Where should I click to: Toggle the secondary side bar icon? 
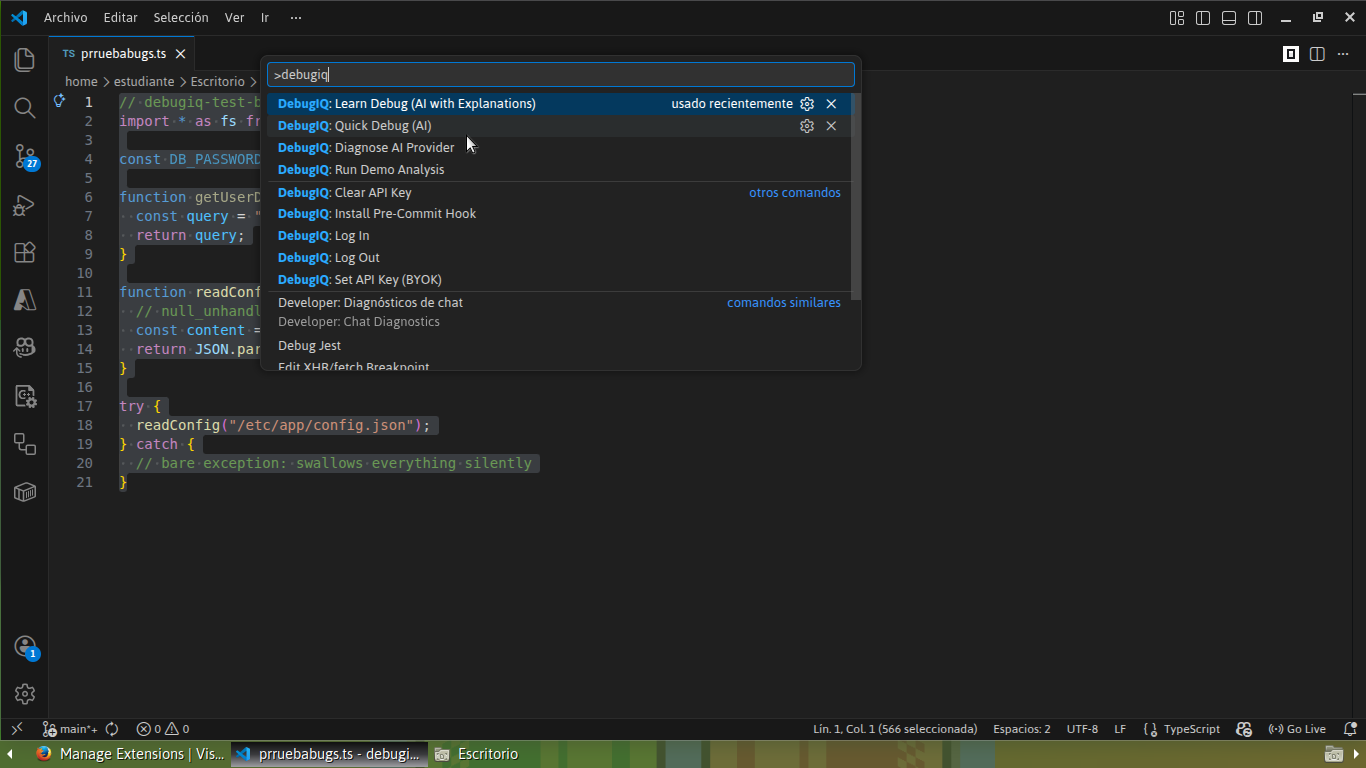pos(1253,17)
